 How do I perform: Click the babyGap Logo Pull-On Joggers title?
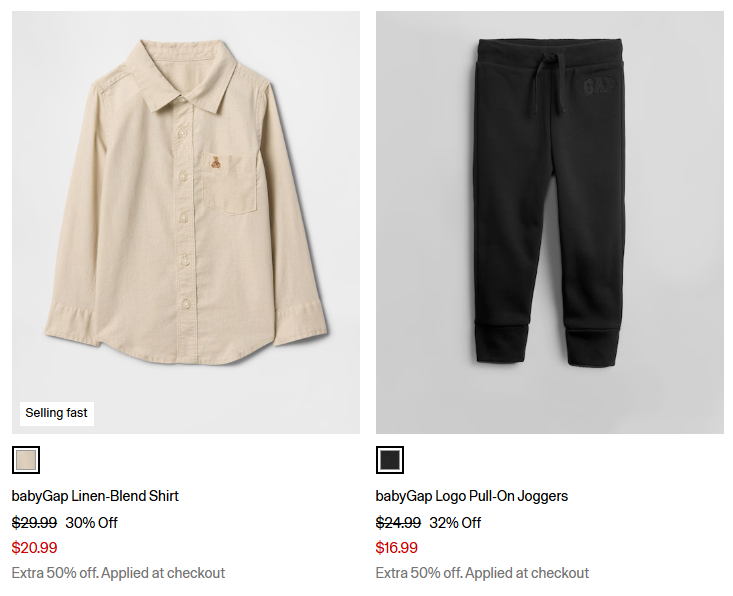pyautogui.click(x=472, y=496)
